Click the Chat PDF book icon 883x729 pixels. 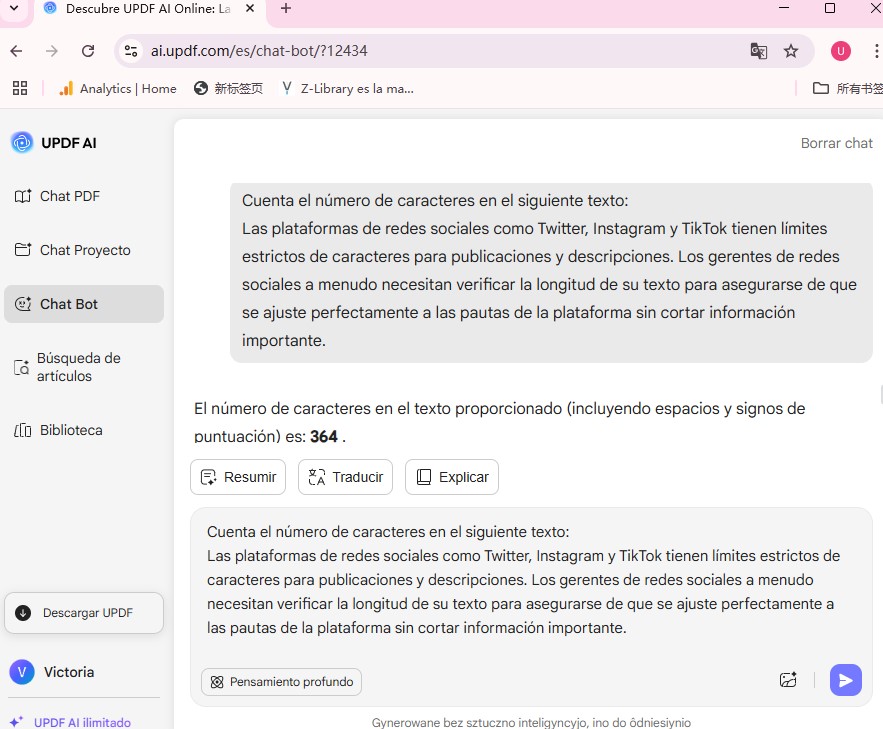tap(23, 196)
